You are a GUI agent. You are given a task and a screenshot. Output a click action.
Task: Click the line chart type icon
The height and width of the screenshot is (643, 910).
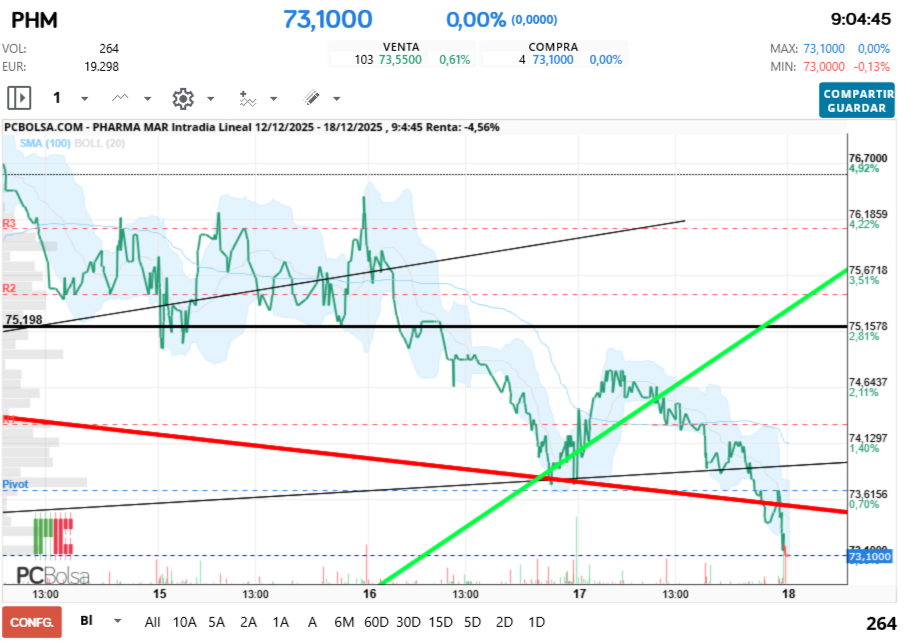(x=121, y=98)
